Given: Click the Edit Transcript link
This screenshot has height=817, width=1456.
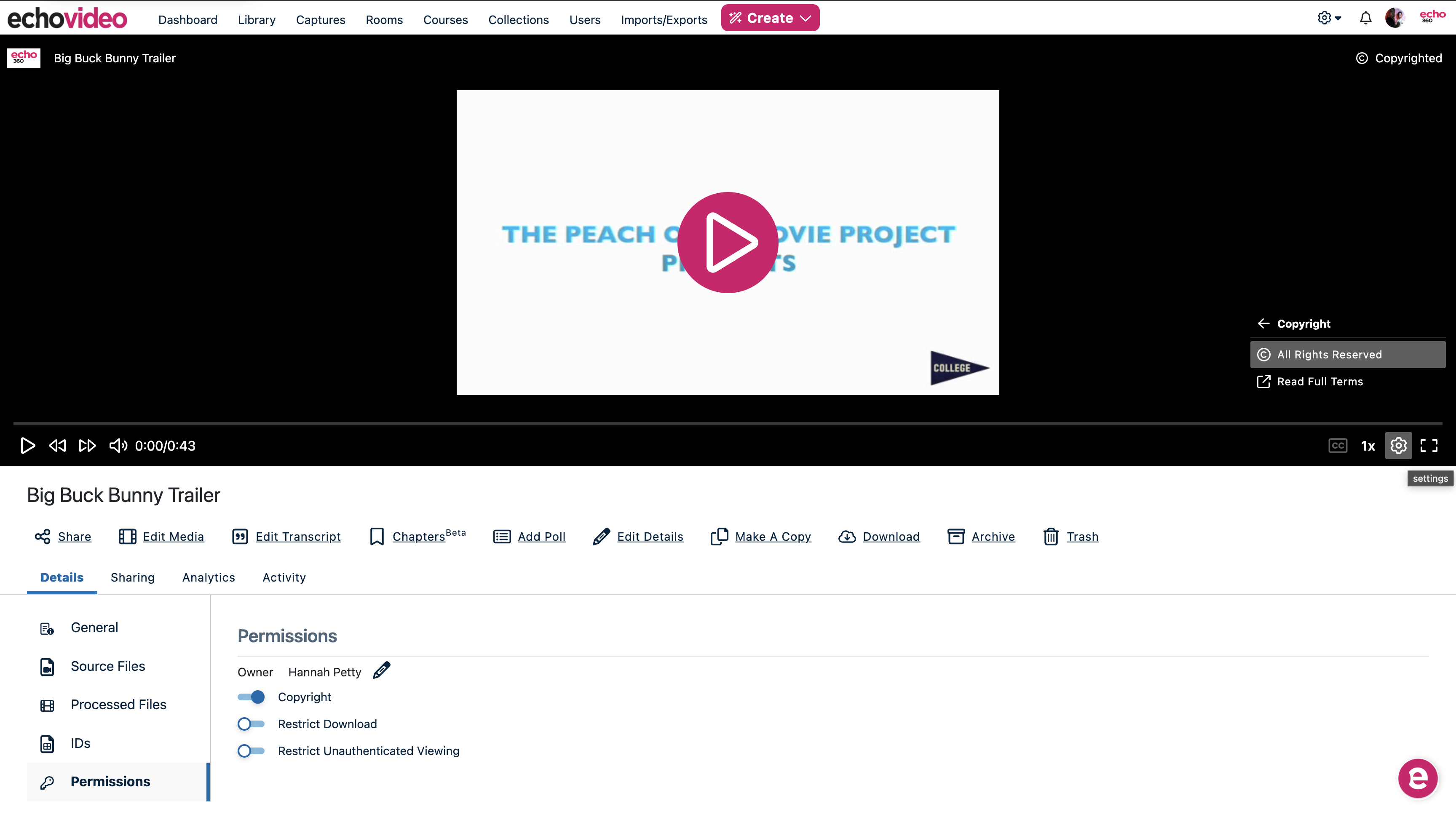Looking at the screenshot, I should (x=286, y=536).
